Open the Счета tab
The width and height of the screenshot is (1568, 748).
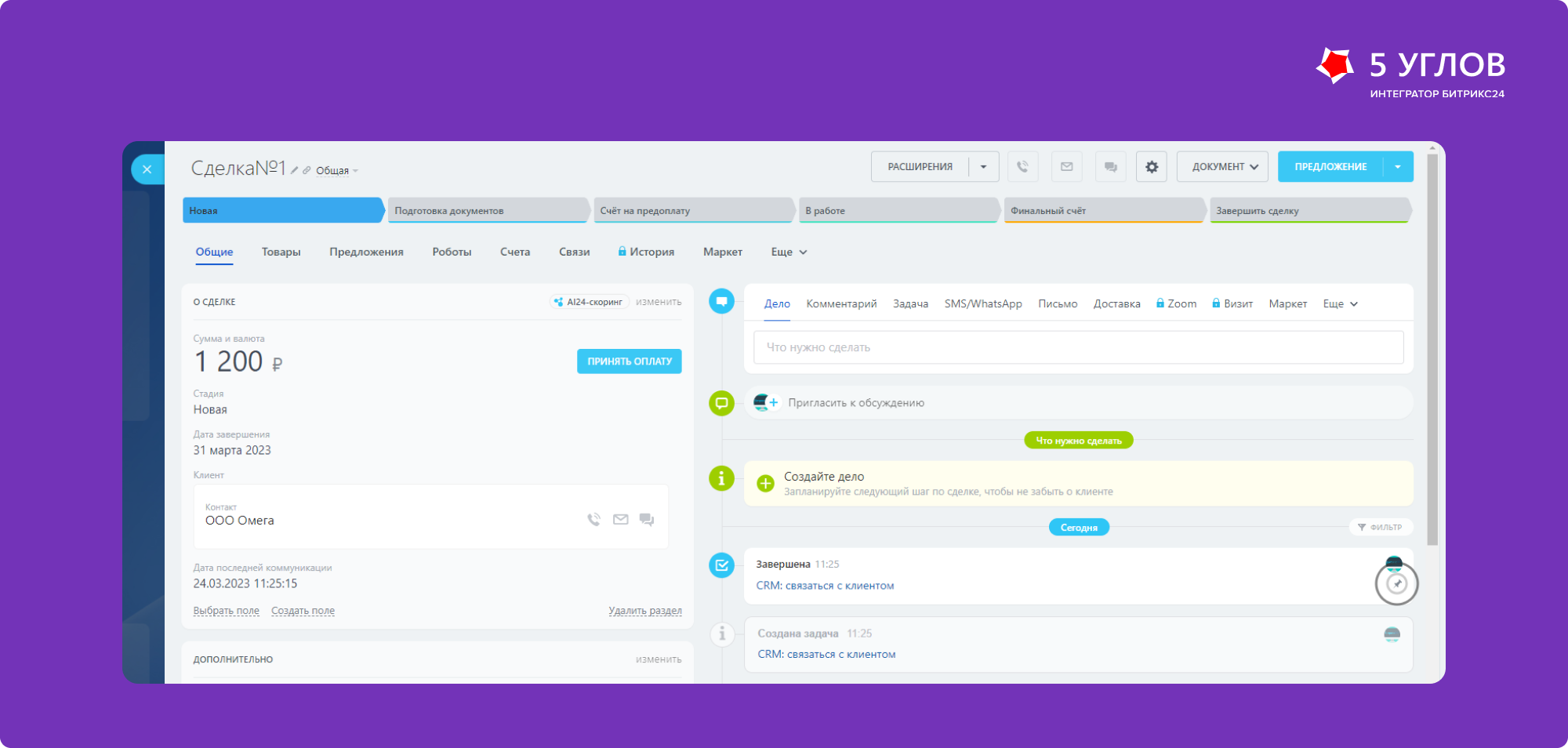[x=515, y=252]
